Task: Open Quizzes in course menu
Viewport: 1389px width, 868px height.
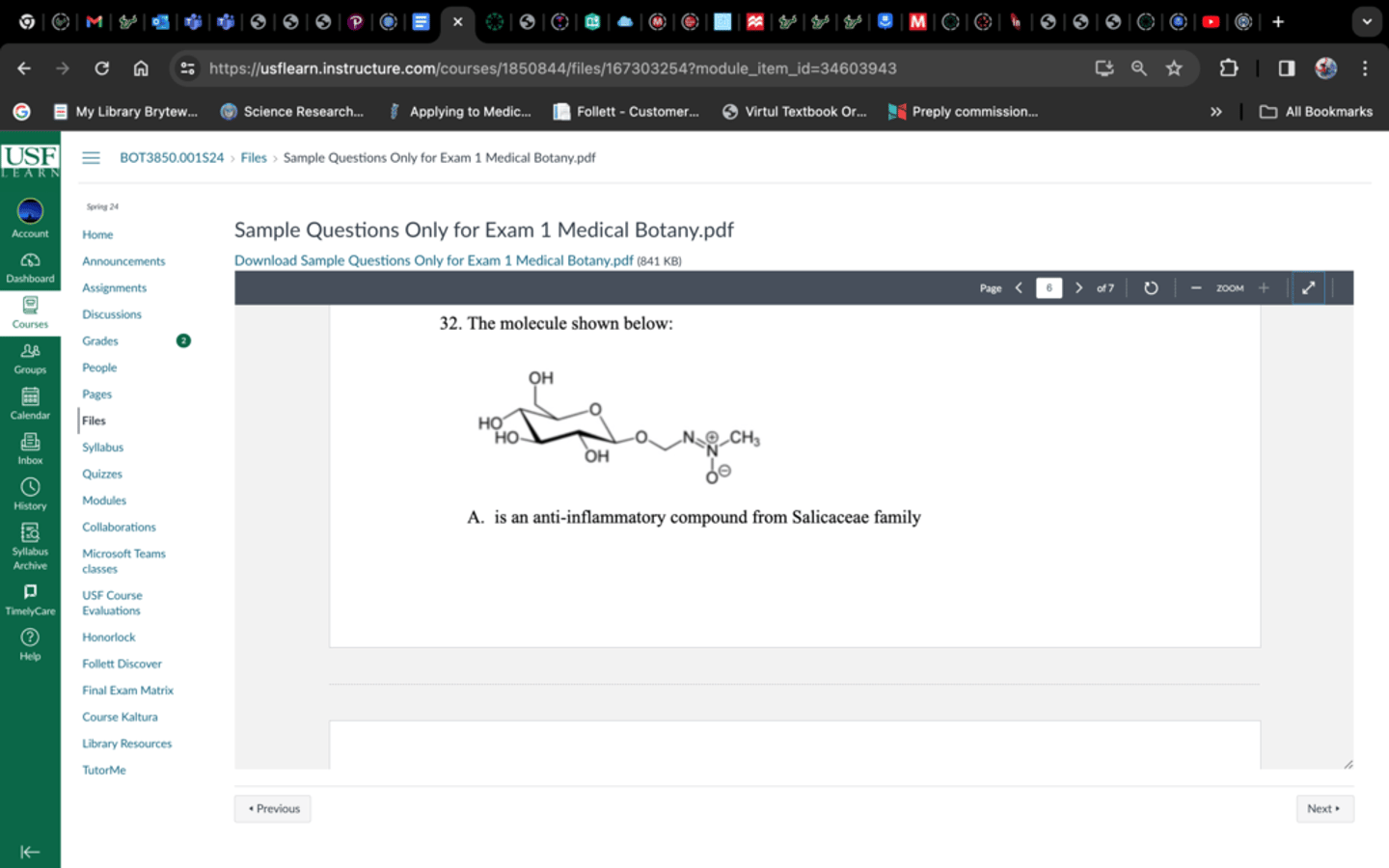Action: click(x=102, y=474)
